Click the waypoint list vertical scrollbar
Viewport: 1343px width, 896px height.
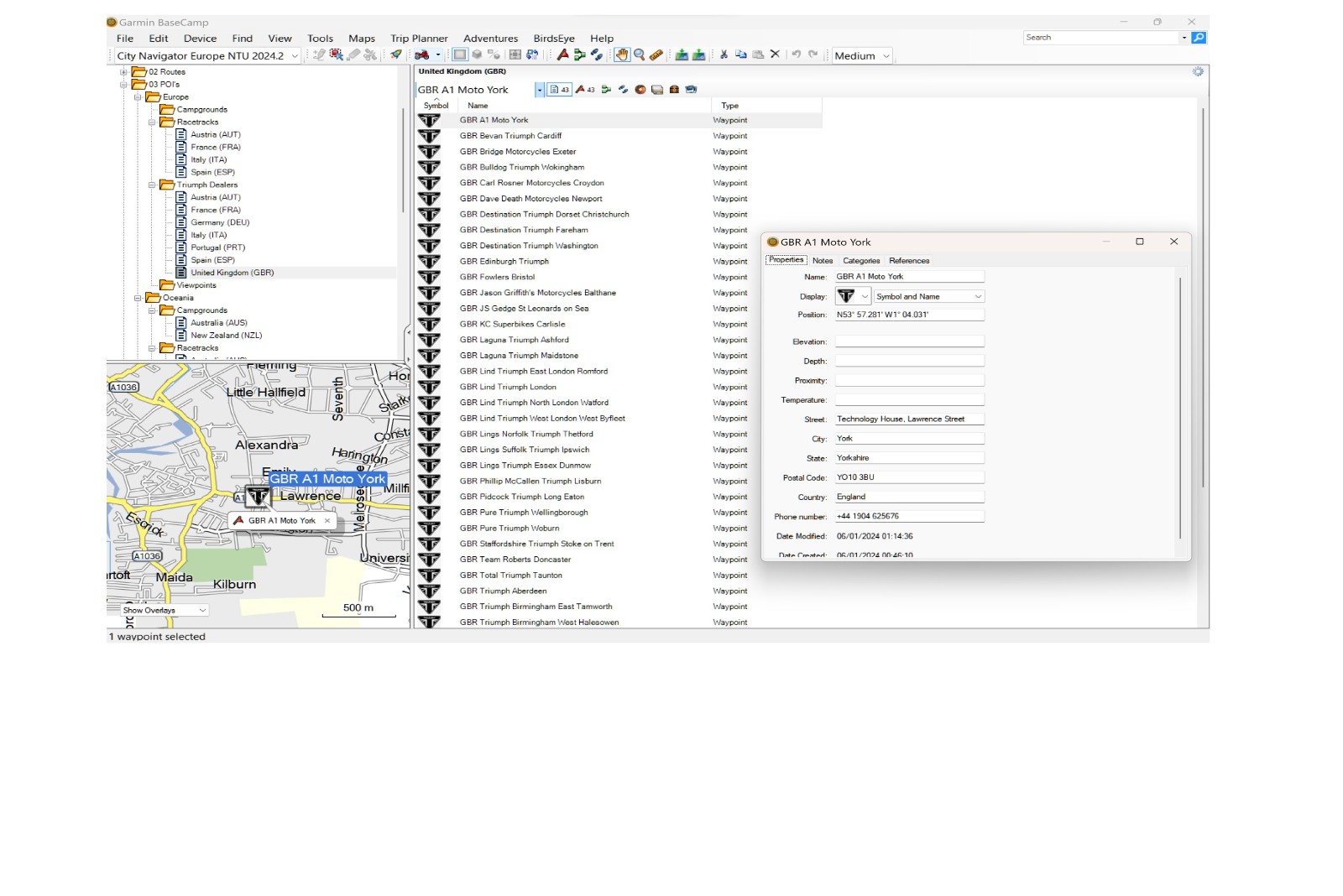(1203, 298)
